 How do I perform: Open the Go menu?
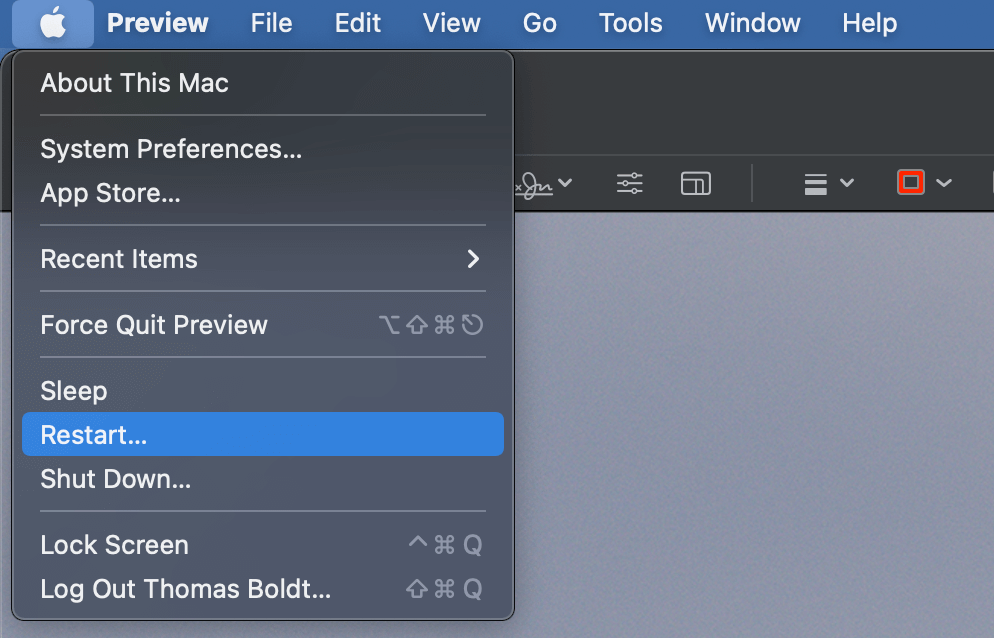539,23
